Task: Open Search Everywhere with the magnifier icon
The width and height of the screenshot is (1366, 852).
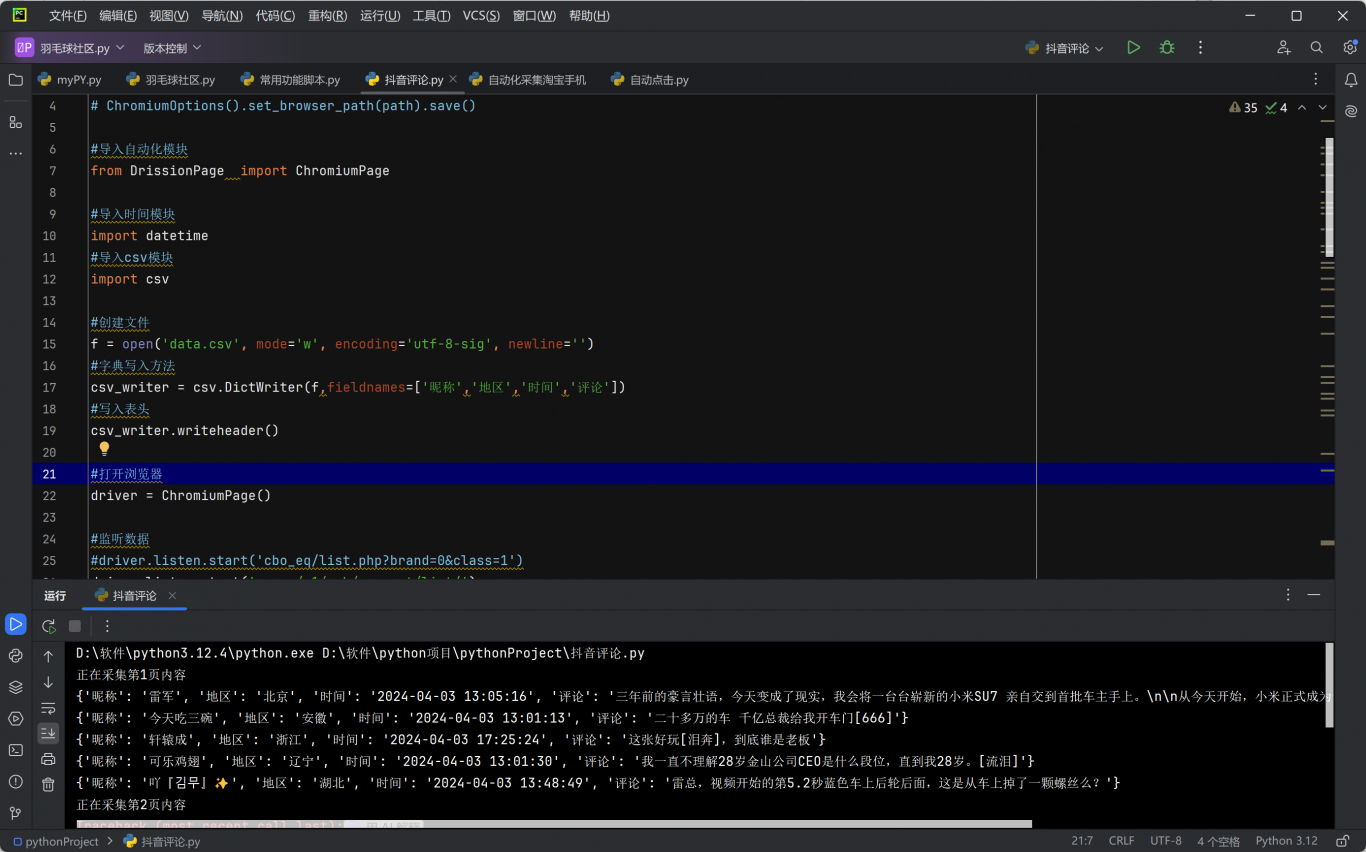Action: (x=1317, y=47)
